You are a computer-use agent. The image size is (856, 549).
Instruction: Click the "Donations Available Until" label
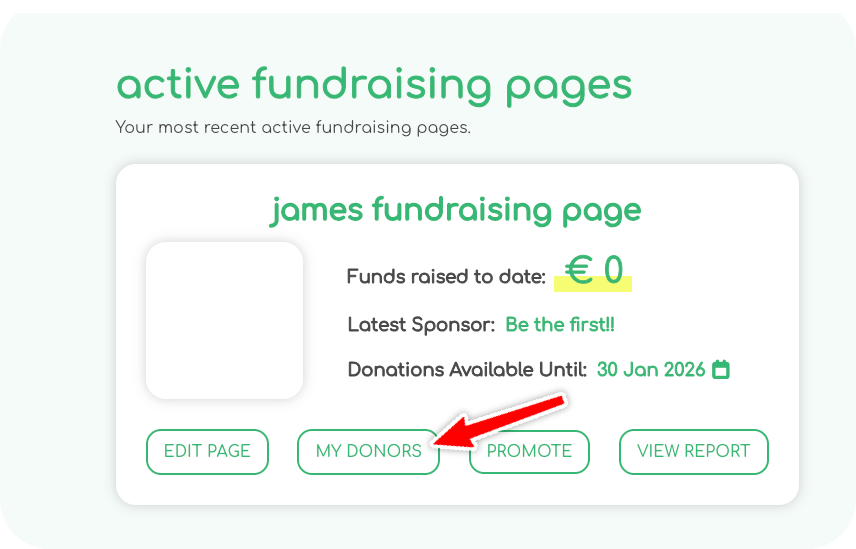[467, 370]
